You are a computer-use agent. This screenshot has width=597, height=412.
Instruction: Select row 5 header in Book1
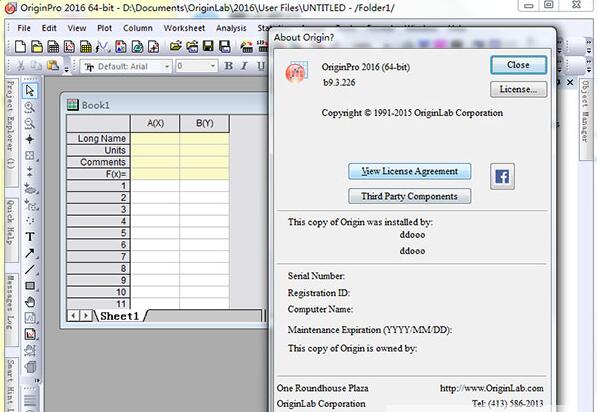(98, 233)
